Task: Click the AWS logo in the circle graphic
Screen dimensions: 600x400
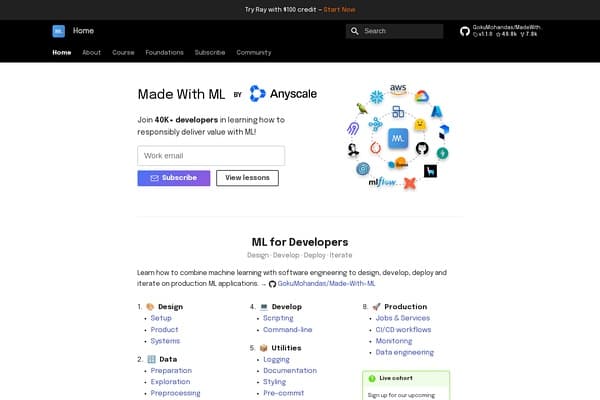Action: pyautogui.click(x=398, y=89)
